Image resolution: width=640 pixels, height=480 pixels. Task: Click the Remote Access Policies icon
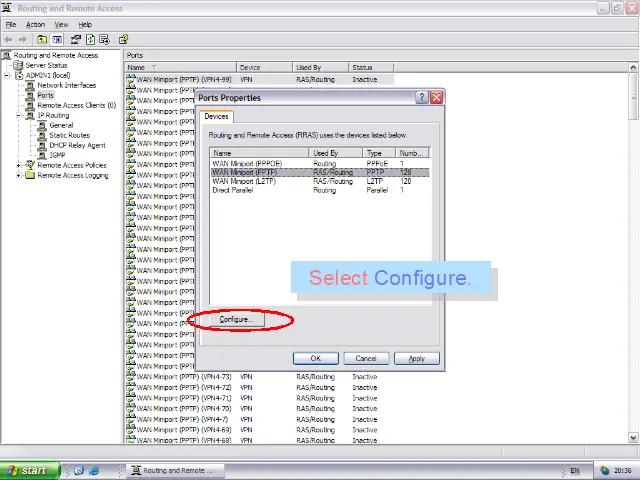pos(30,165)
